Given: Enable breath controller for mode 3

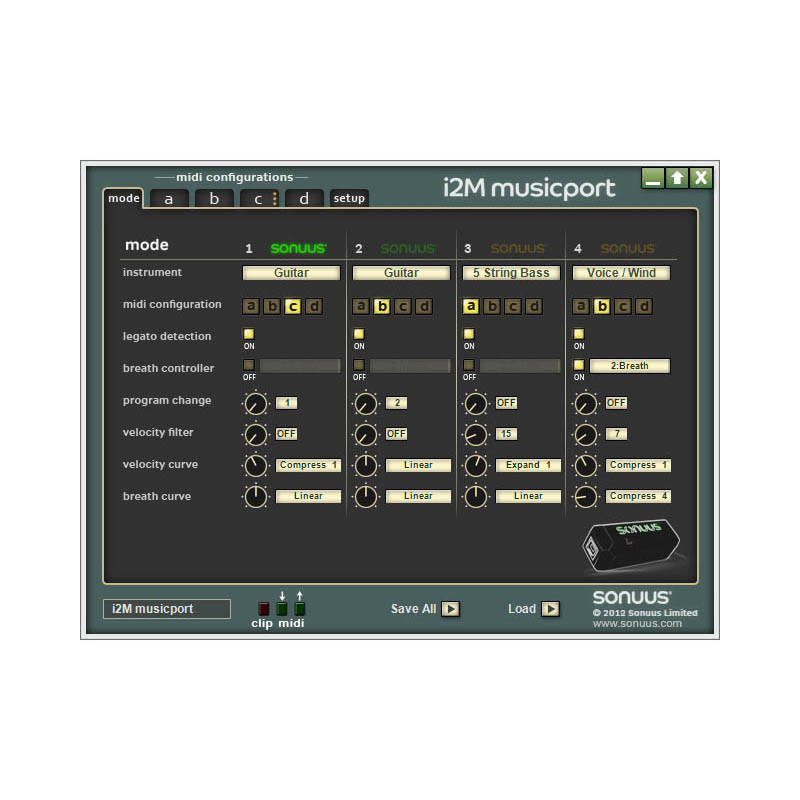Looking at the screenshot, I should point(469,365).
